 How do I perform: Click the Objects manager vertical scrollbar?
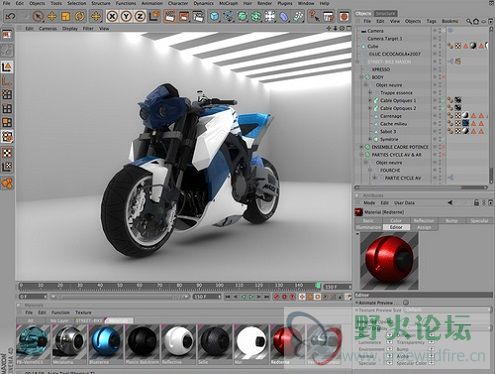click(491, 105)
